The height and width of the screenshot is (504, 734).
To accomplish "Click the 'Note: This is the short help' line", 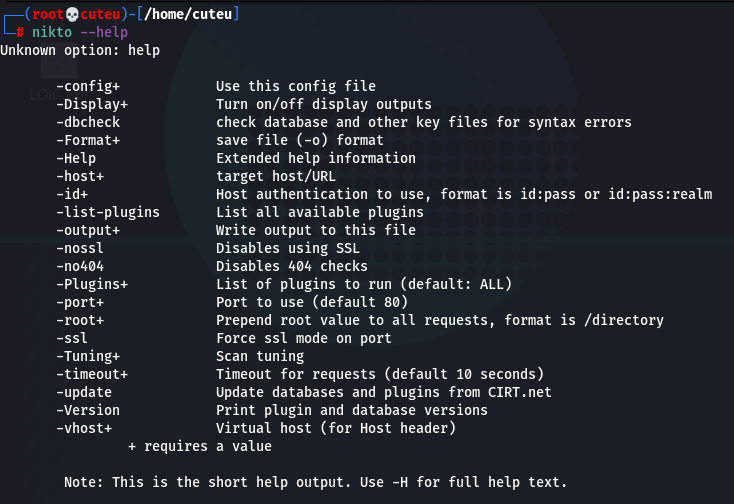I will (x=316, y=482).
